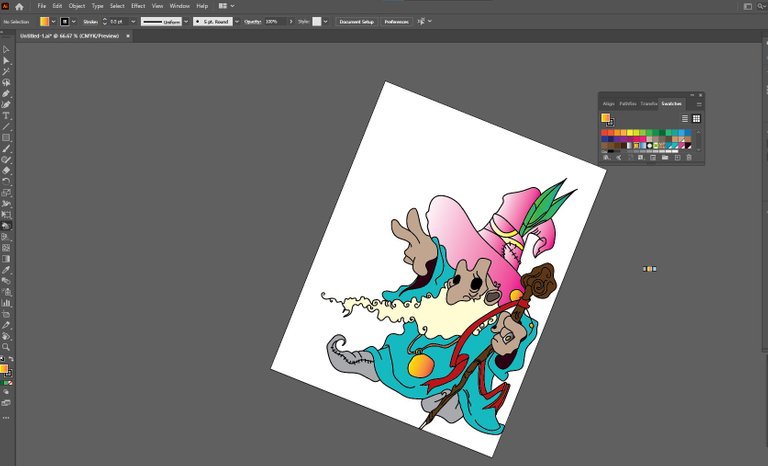Open the Effect menu
Screen dimensions: 768x466
(138, 6)
